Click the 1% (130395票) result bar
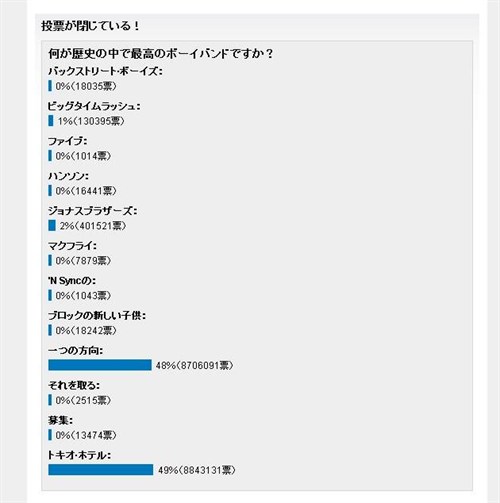 (51, 121)
